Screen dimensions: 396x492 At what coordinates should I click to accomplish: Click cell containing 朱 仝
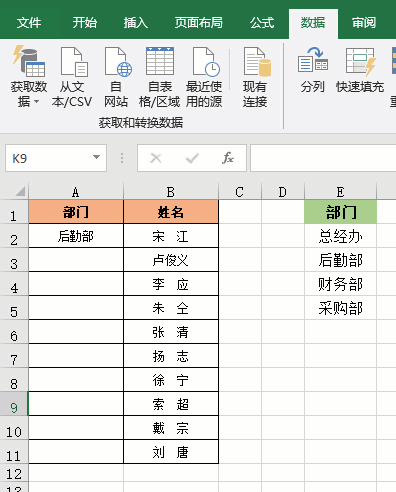point(171,308)
